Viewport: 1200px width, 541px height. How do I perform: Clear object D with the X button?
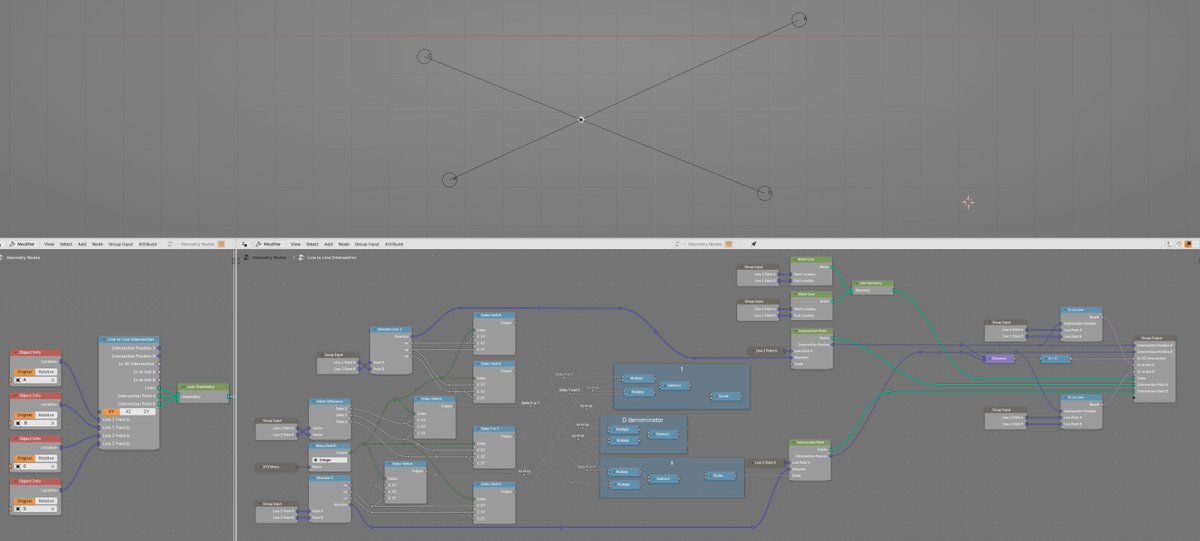point(53,509)
